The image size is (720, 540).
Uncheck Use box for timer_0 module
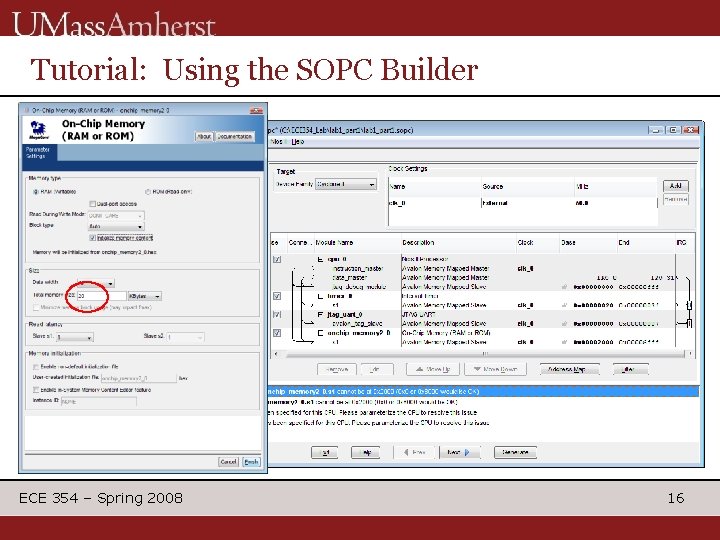click(x=277, y=296)
